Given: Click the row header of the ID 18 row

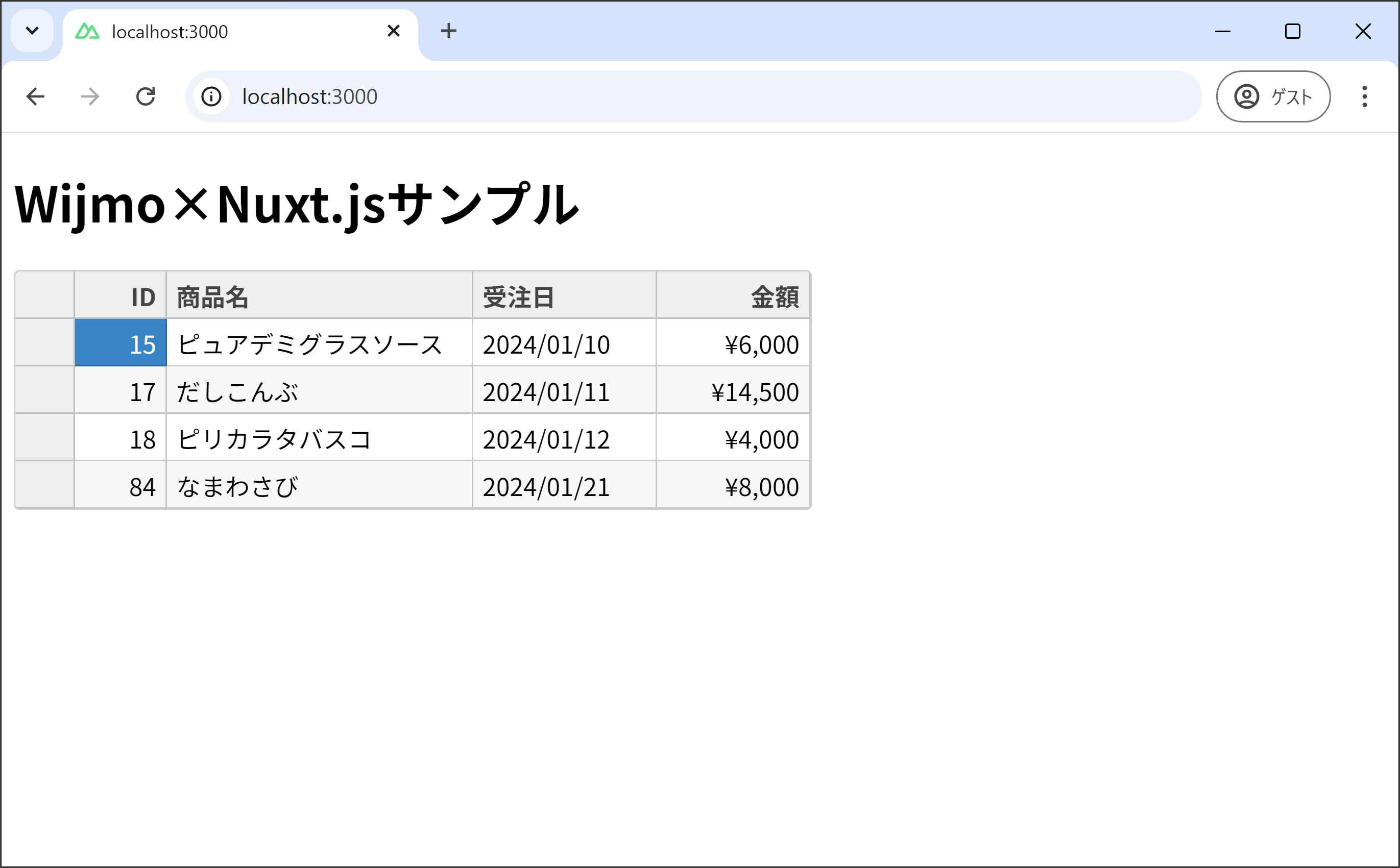Looking at the screenshot, I should tap(45, 437).
